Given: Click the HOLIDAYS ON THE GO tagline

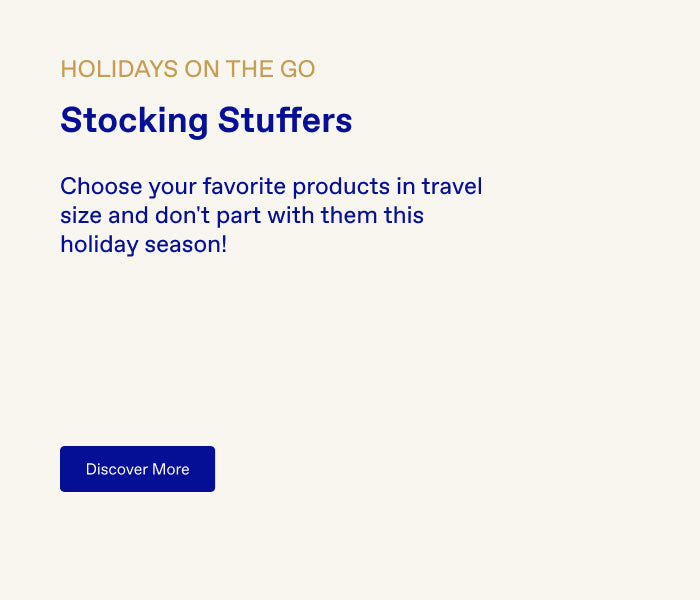Looking at the screenshot, I should pyautogui.click(x=188, y=69).
